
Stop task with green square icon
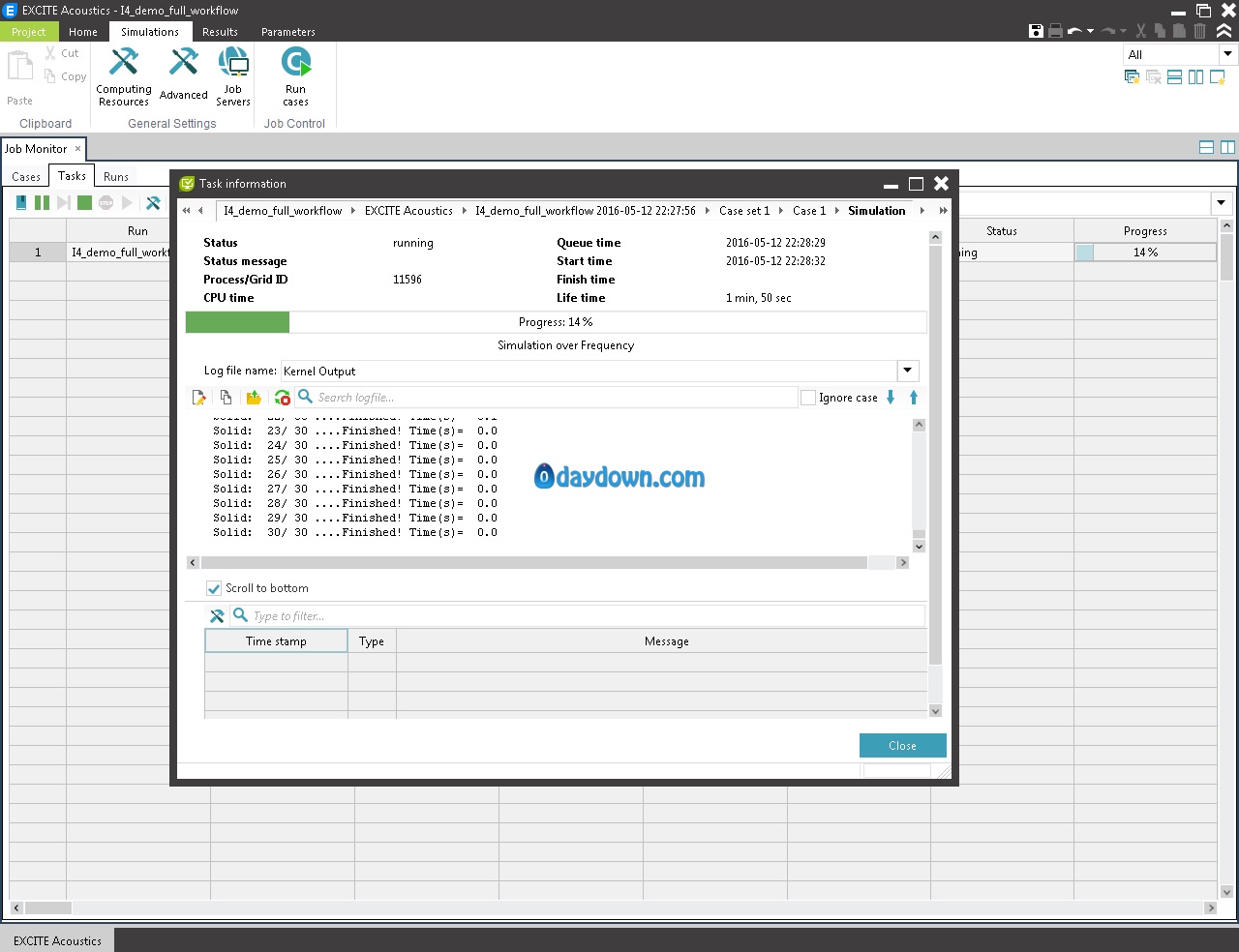pyautogui.click(x=84, y=202)
